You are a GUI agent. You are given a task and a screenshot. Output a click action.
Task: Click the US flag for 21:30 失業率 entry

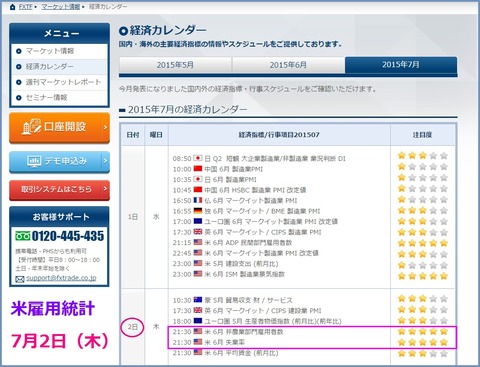pos(198,342)
